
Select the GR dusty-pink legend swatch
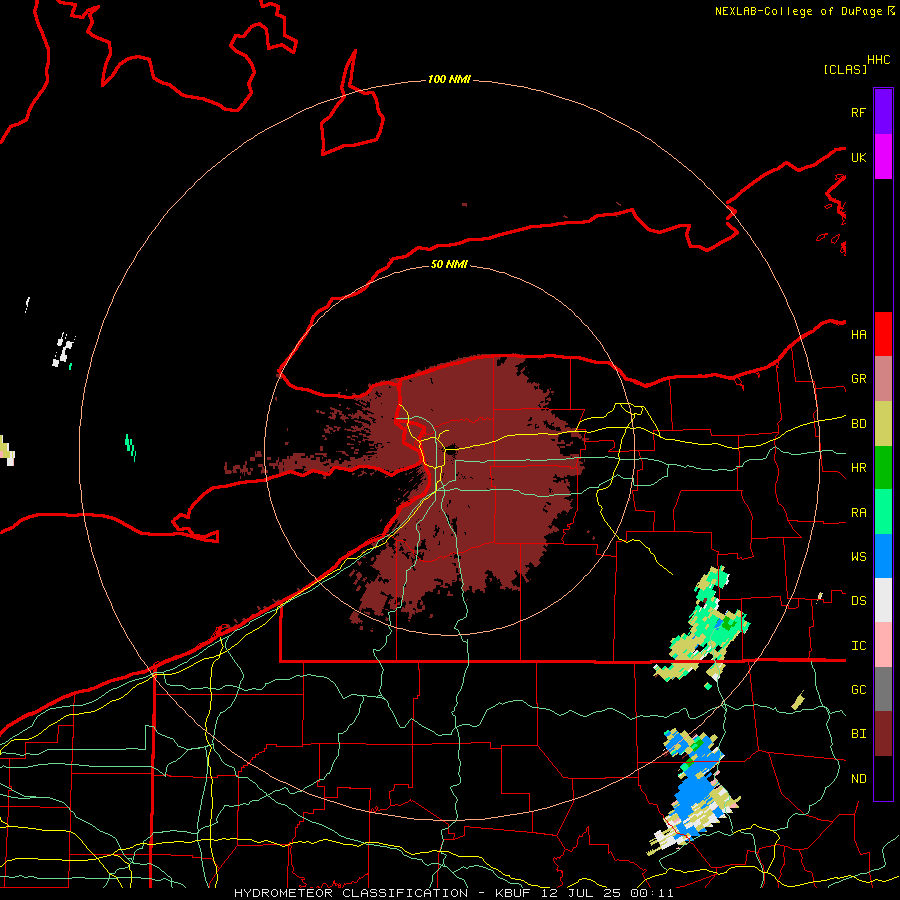click(883, 379)
